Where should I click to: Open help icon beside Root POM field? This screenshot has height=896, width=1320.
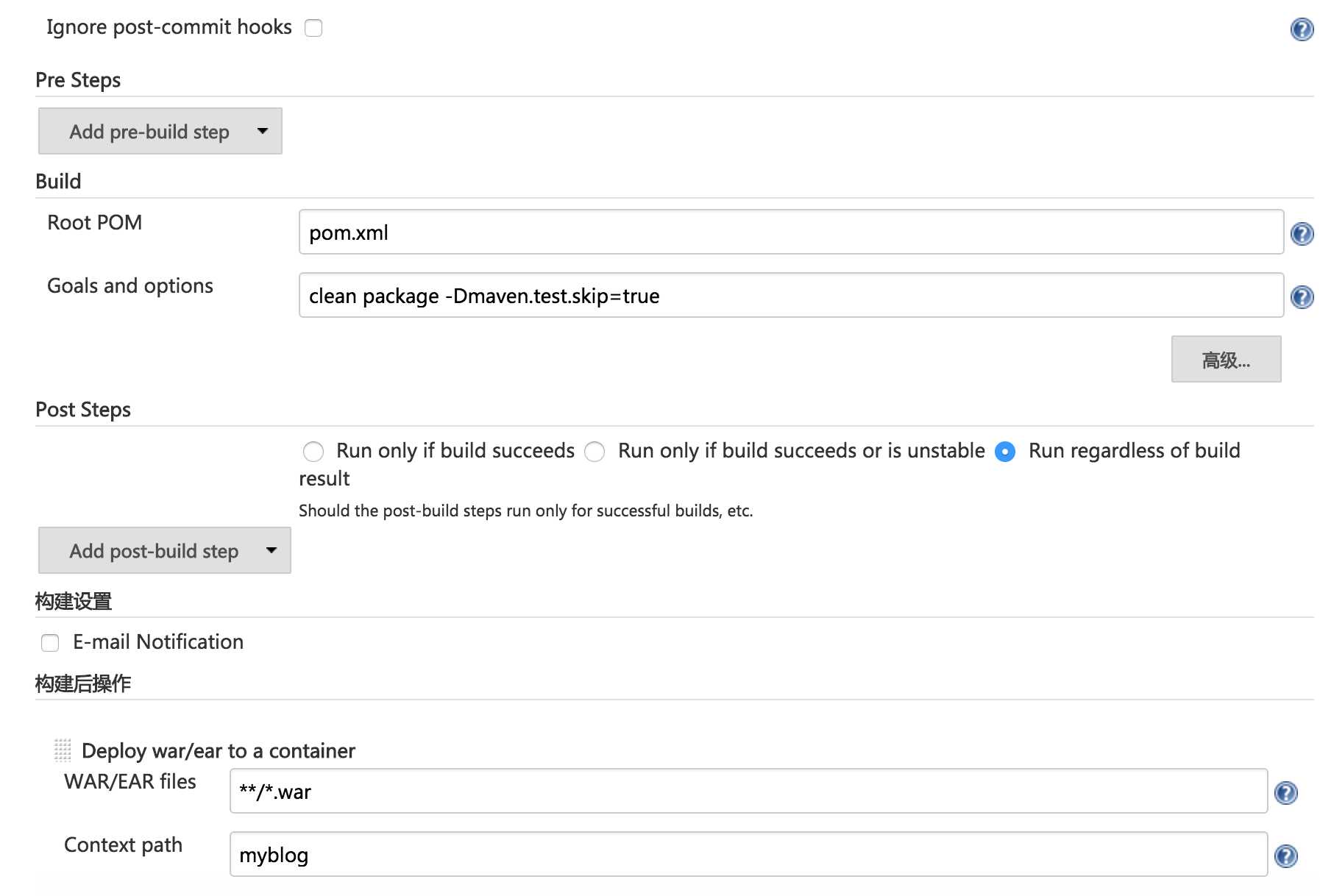pos(1302,234)
